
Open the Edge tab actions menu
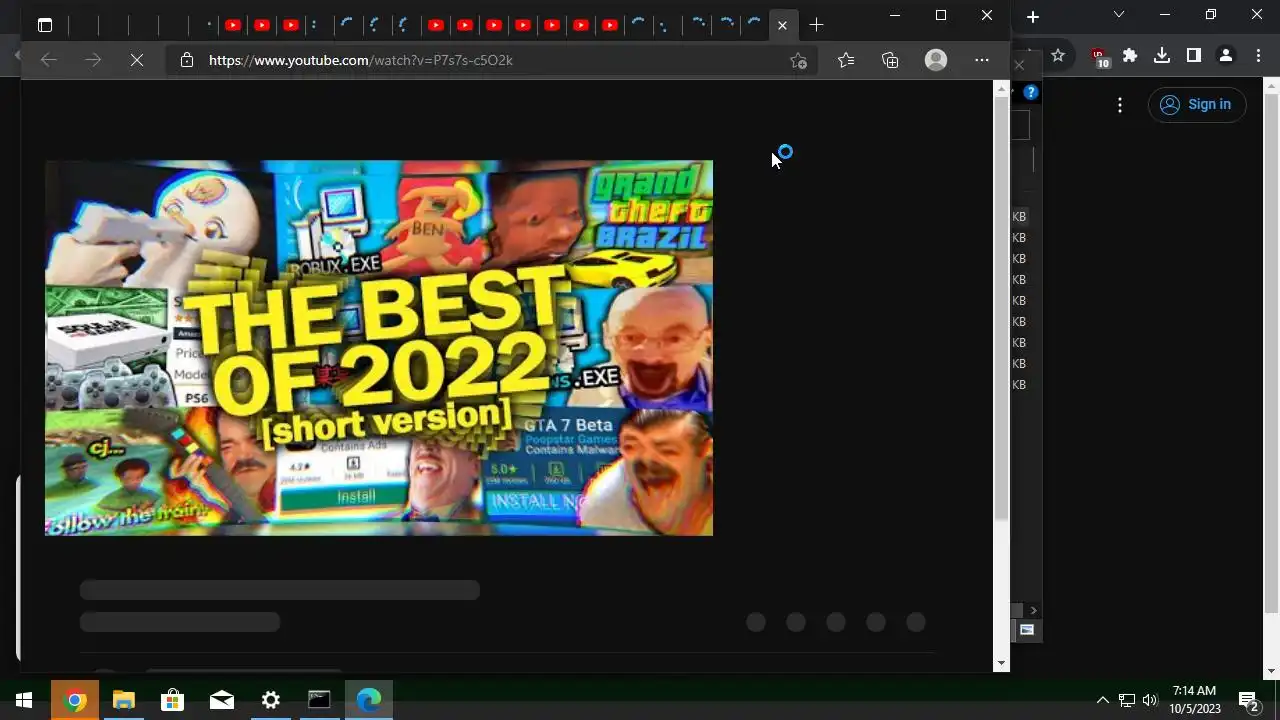pos(45,25)
